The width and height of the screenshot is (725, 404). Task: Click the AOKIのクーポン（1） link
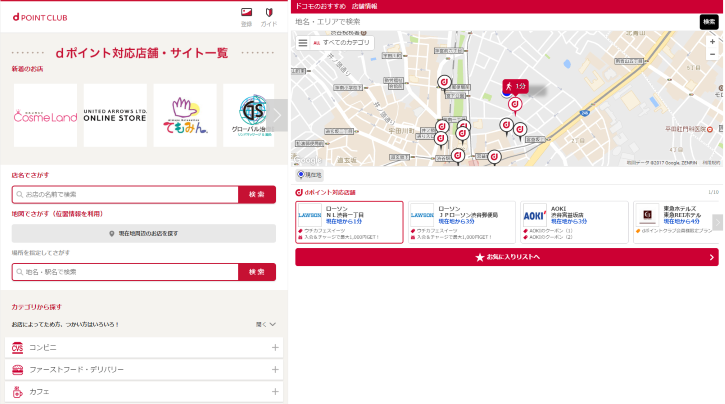point(551,231)
